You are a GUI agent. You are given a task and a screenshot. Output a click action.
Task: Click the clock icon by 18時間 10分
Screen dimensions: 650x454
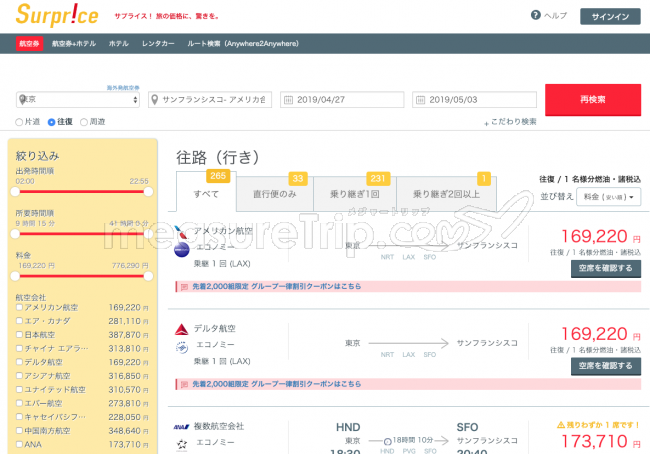coord(387,442)
